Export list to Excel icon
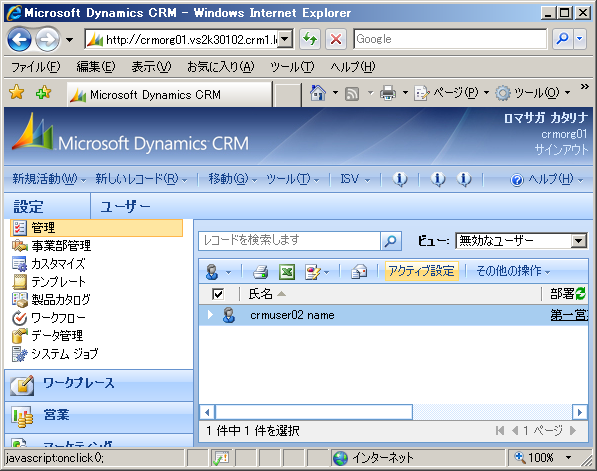 click(x=287, y=272)
